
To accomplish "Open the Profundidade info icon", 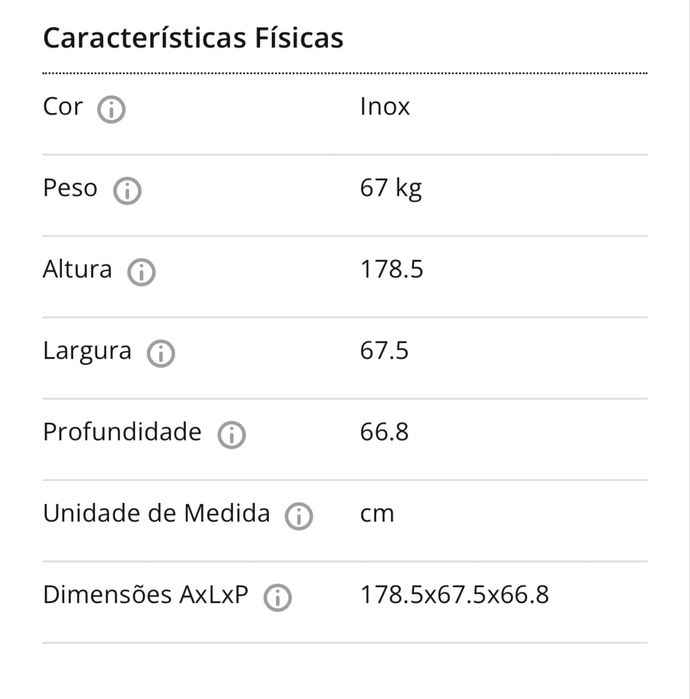I will tap(232, 435).
